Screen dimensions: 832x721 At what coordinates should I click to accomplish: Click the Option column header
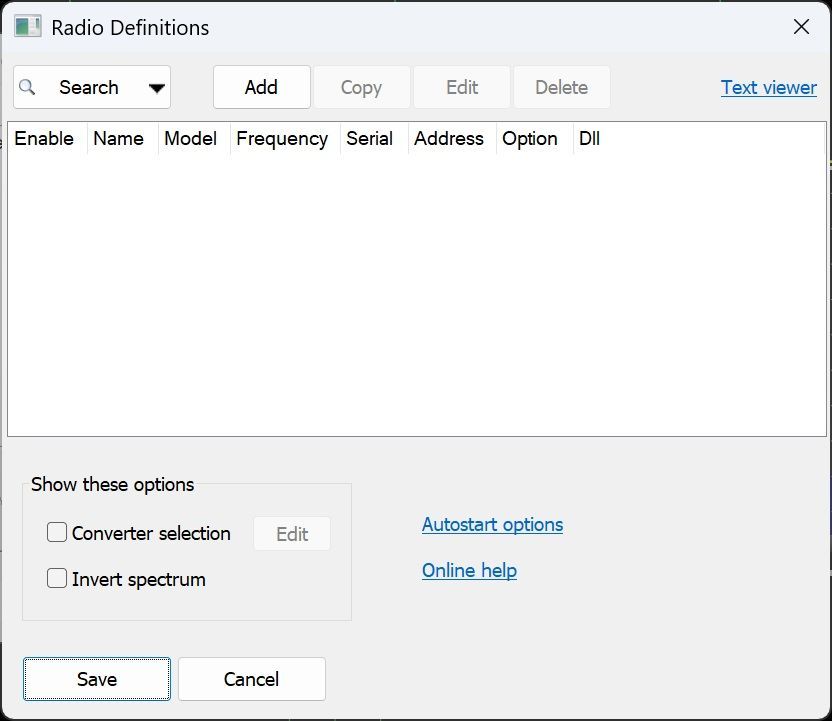pyautogui.click(x=530, y=139)
